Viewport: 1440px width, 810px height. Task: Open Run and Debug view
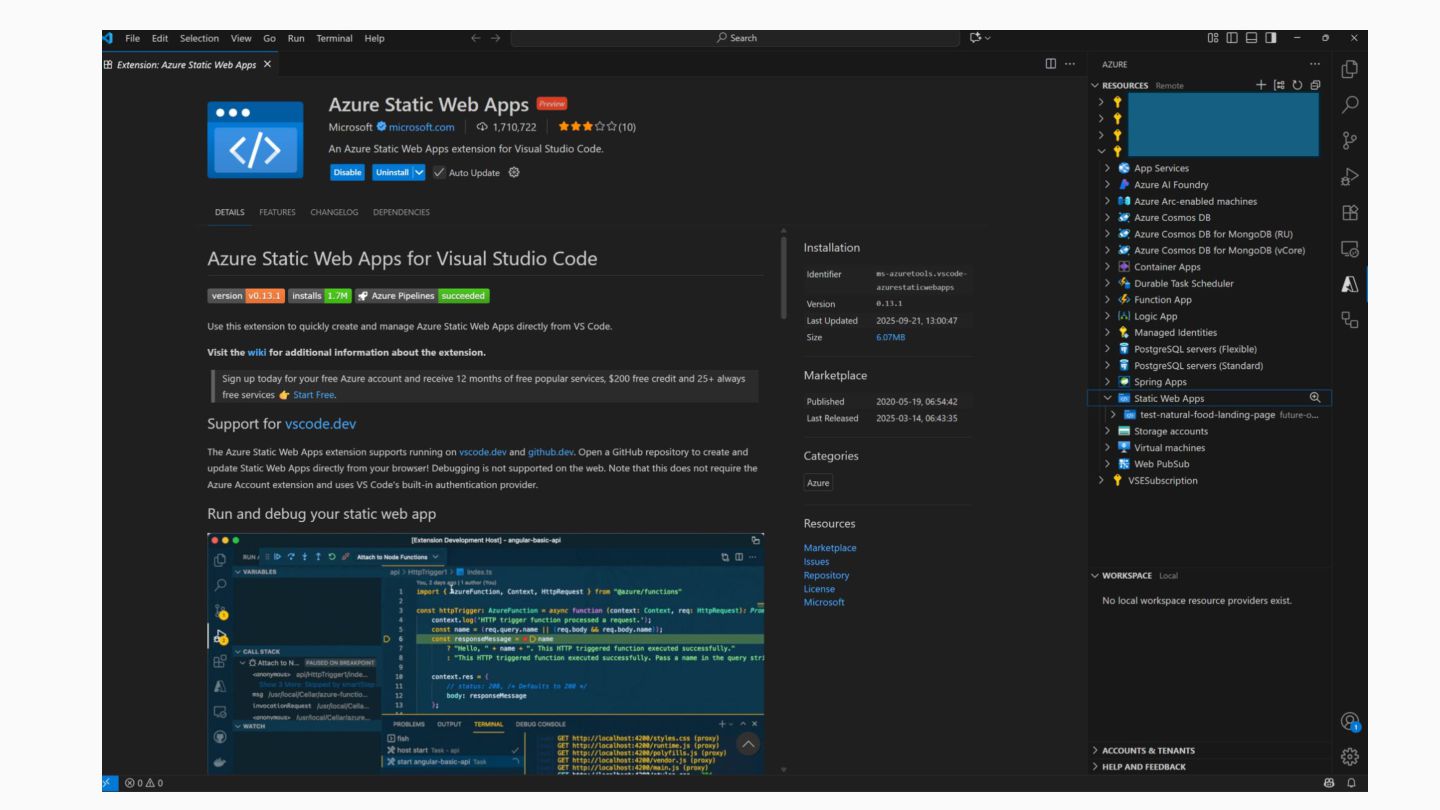point(1350,177)
